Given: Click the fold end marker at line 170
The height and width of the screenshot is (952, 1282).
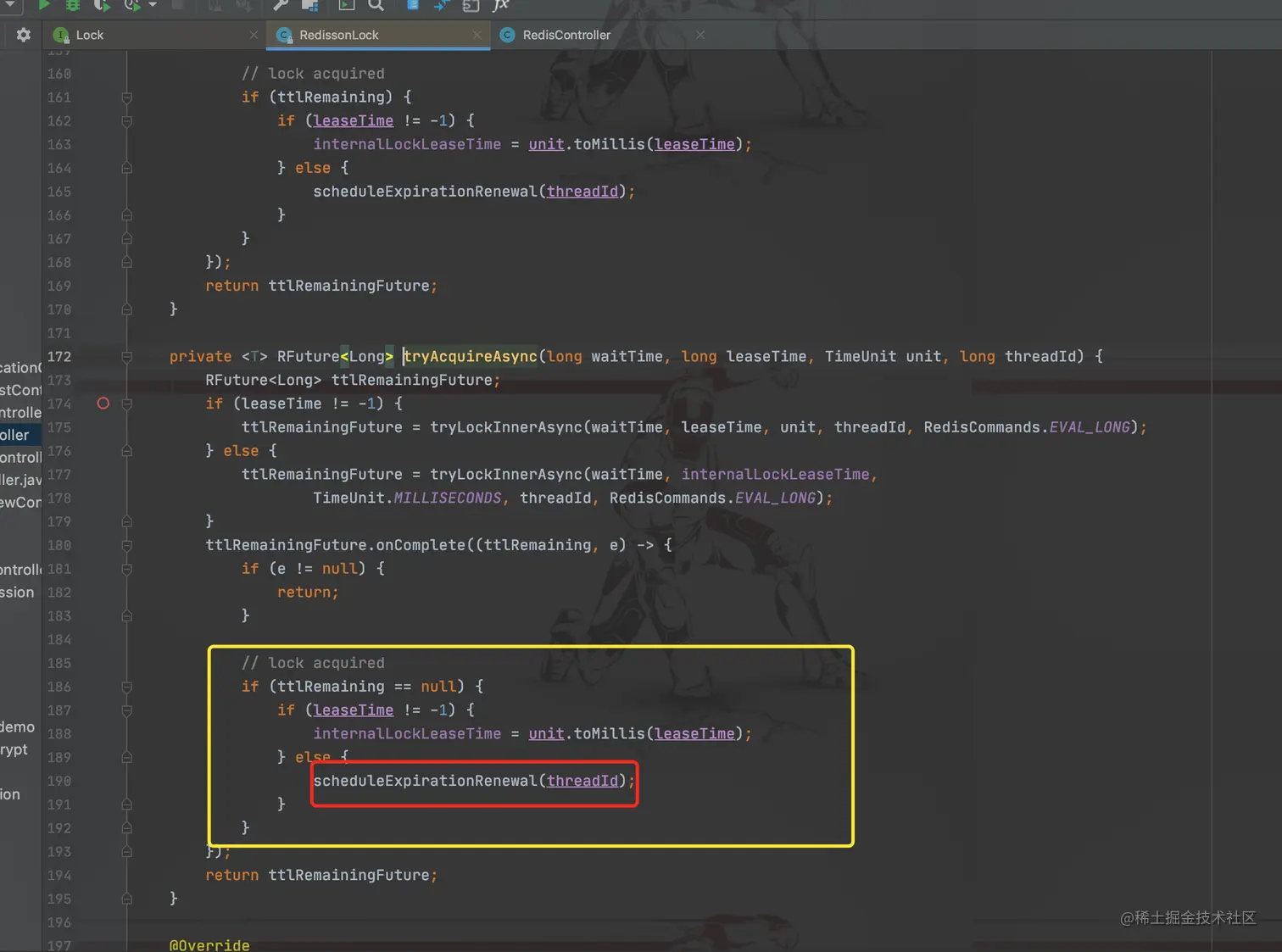Looking at the screenshot, I should (x=127, y=309).
